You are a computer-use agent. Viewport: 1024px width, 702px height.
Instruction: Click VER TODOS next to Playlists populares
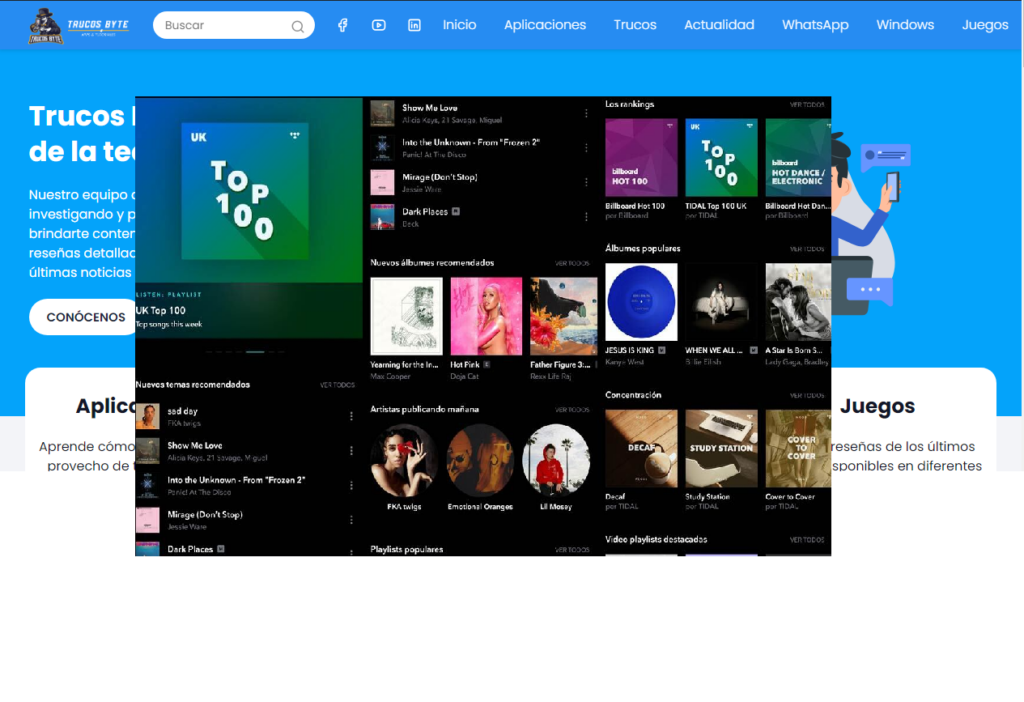point(572,550)
